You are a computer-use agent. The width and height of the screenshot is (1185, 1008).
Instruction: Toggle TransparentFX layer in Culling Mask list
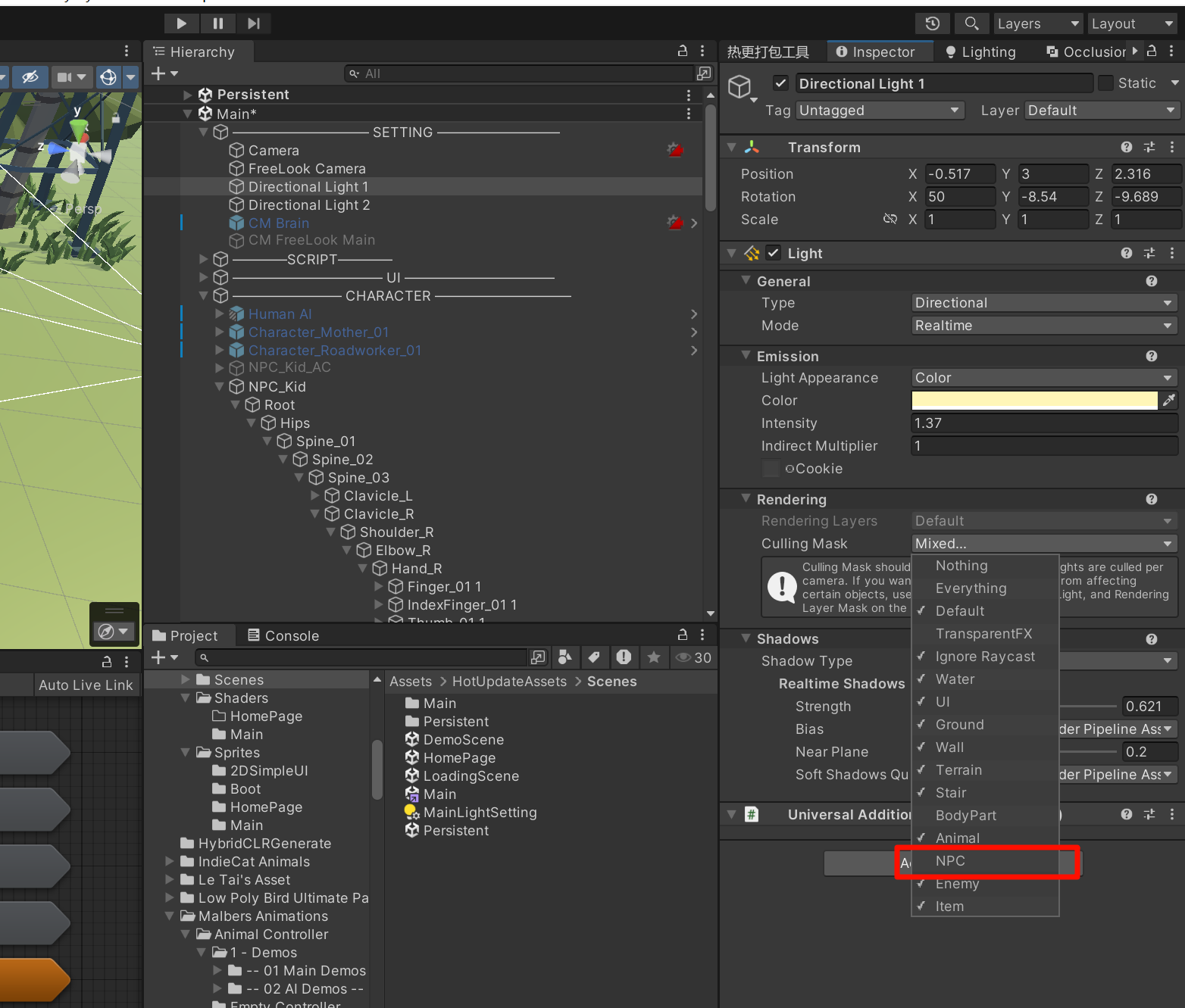point(985,634)
